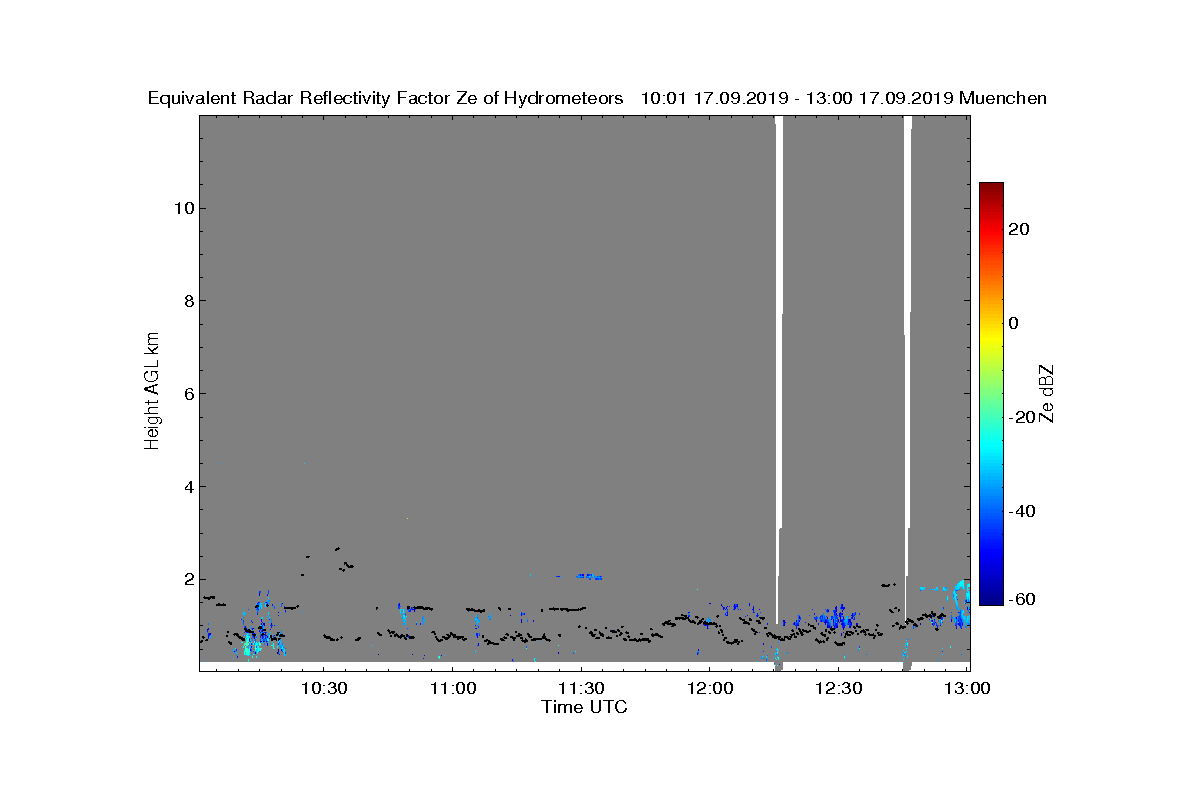Click the dark red top of the colorbar

point(991,190)
